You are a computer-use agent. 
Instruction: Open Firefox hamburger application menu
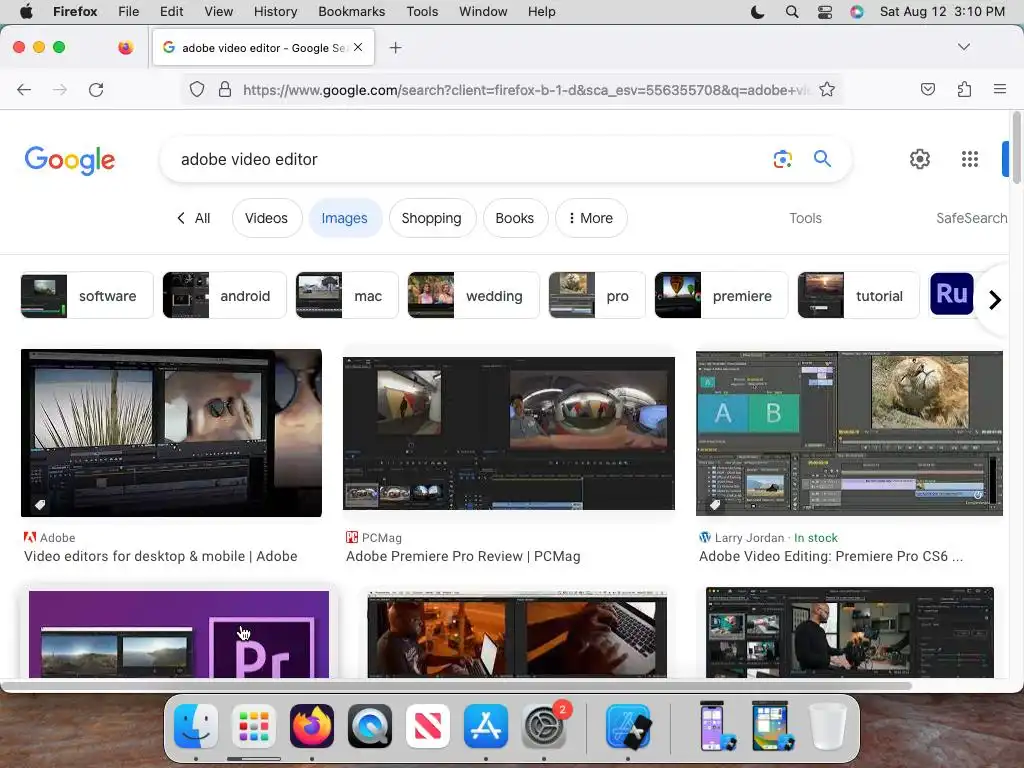pyautogui.click(x=1000, y=89)
